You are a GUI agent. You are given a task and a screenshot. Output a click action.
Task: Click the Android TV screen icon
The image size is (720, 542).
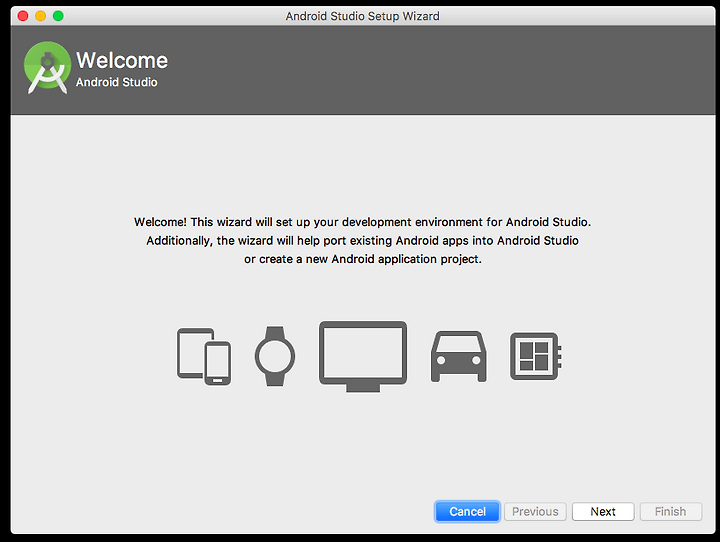(x=363, y=356)
